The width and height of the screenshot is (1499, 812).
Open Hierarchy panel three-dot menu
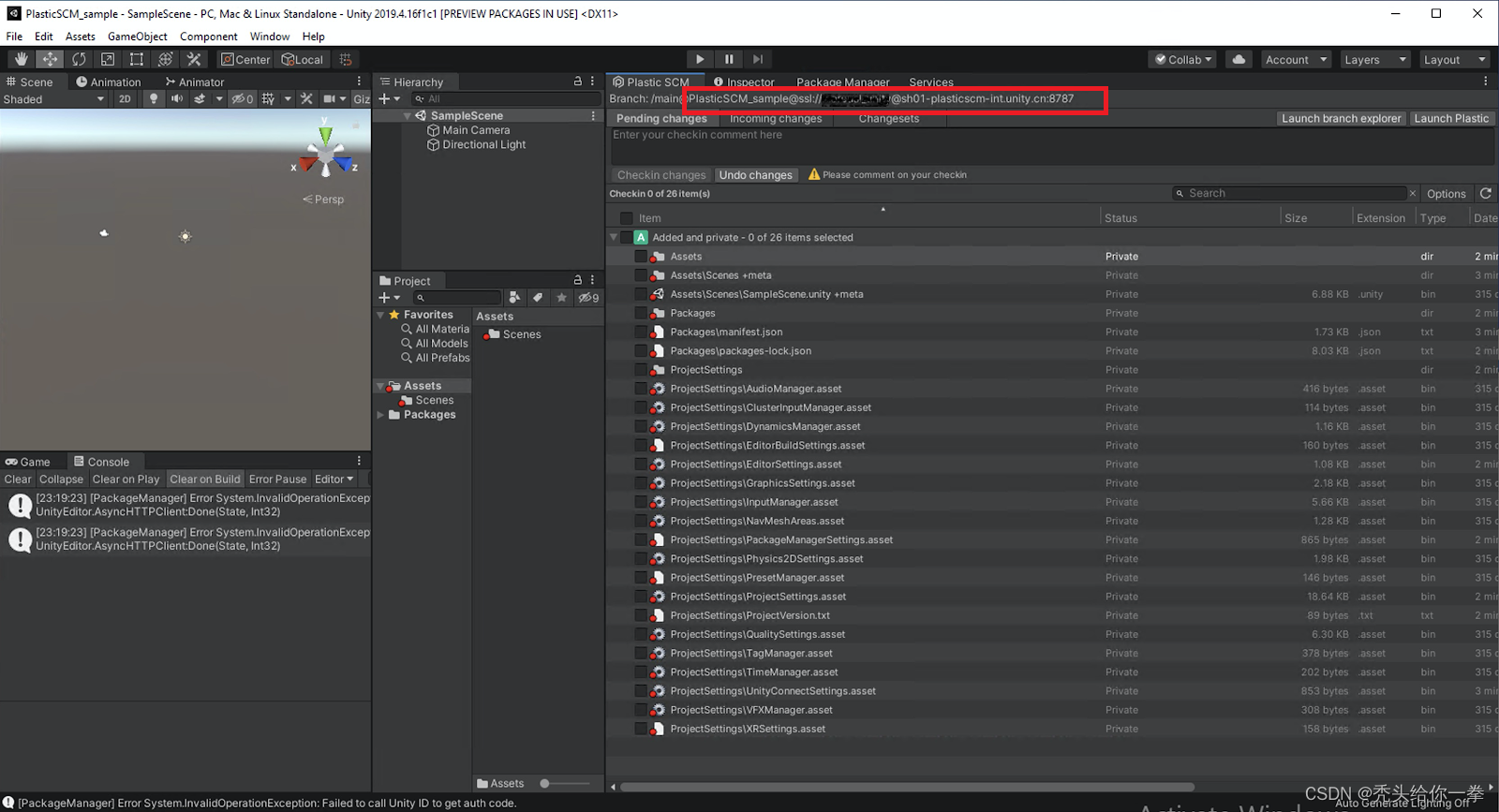pos(592,81)
